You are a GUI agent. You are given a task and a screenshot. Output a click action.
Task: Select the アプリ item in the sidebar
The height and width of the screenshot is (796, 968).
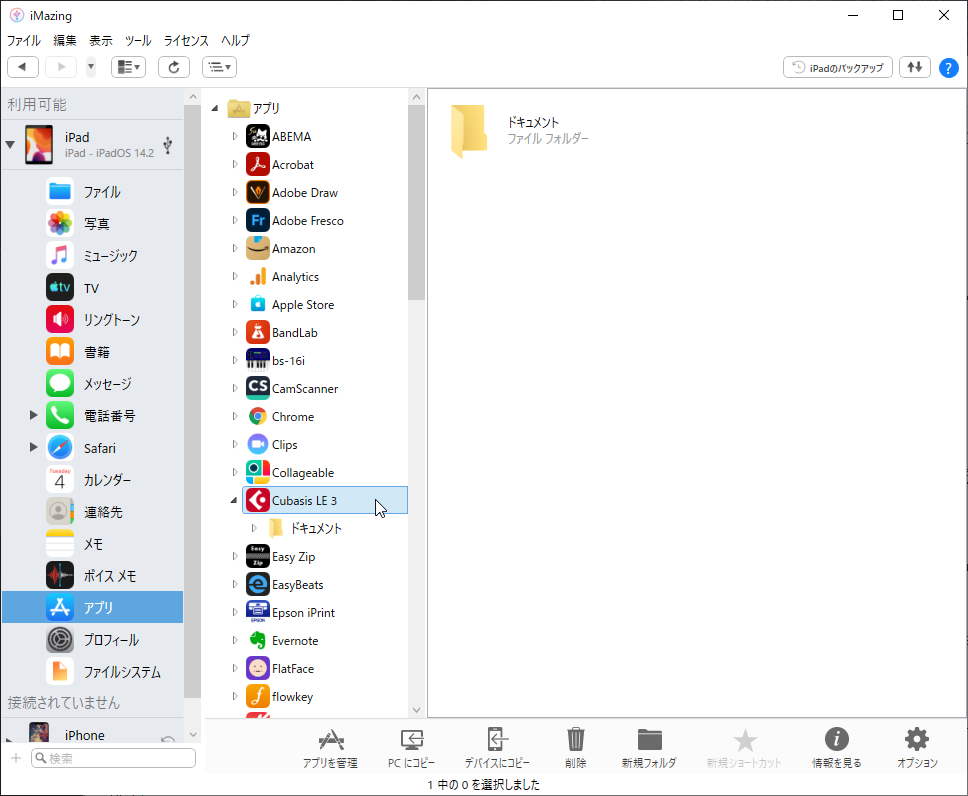tap(93, 608)
